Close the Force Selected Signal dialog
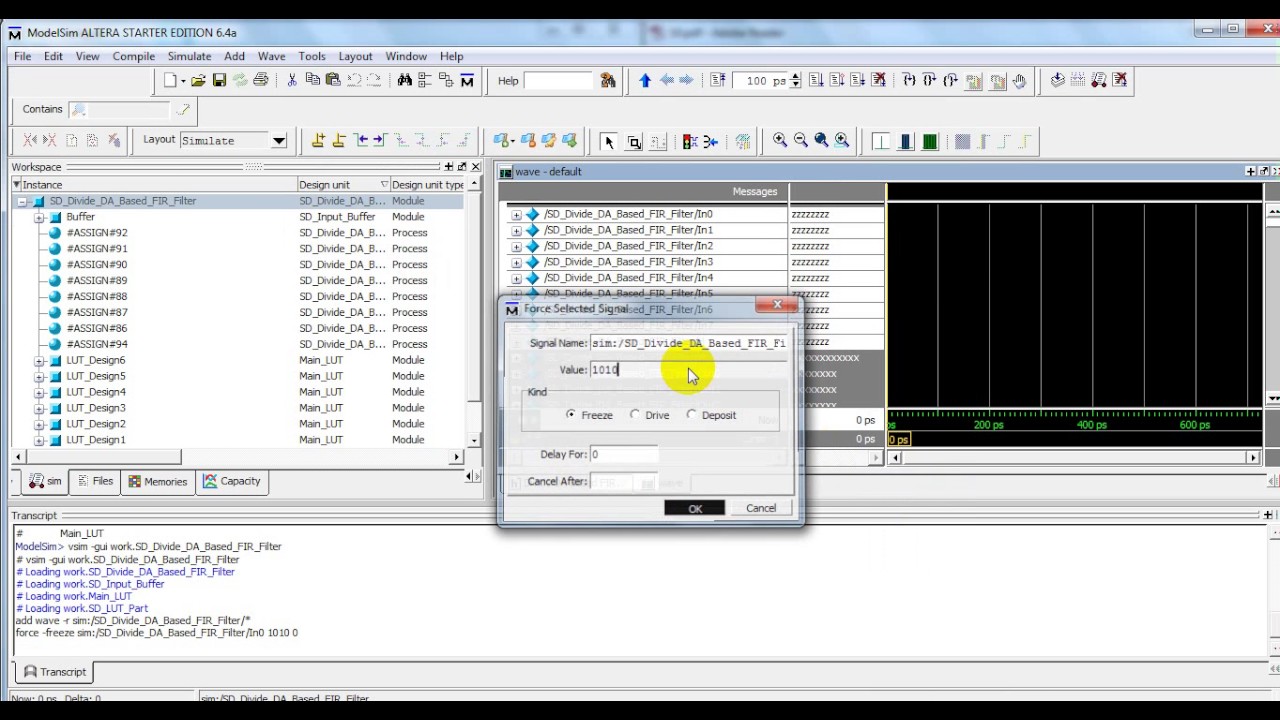The image size is (1280, 720). [777, 304]
